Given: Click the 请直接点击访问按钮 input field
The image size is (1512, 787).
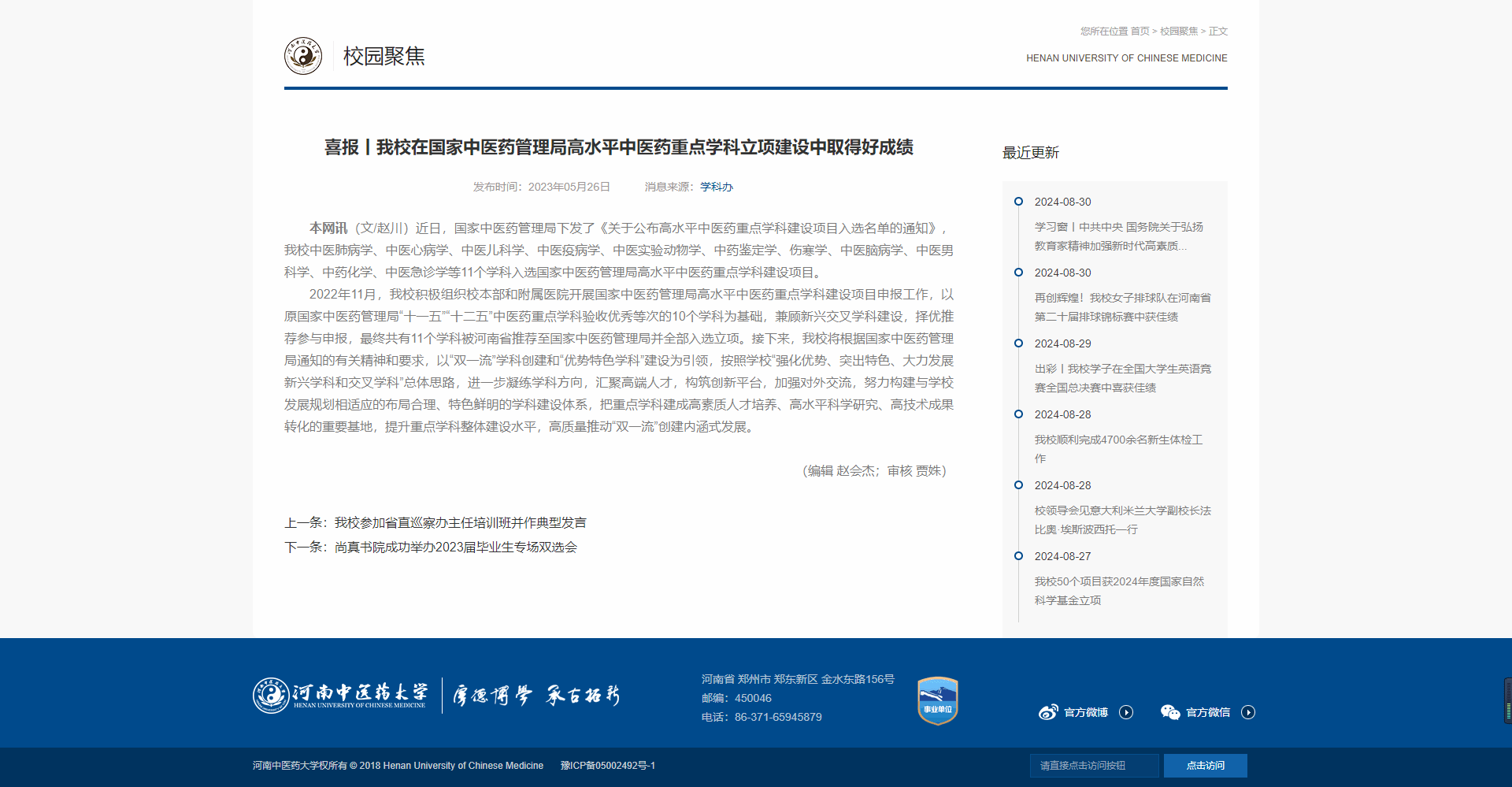Looking at the screenshot, I should click(x=1093, y=766).
